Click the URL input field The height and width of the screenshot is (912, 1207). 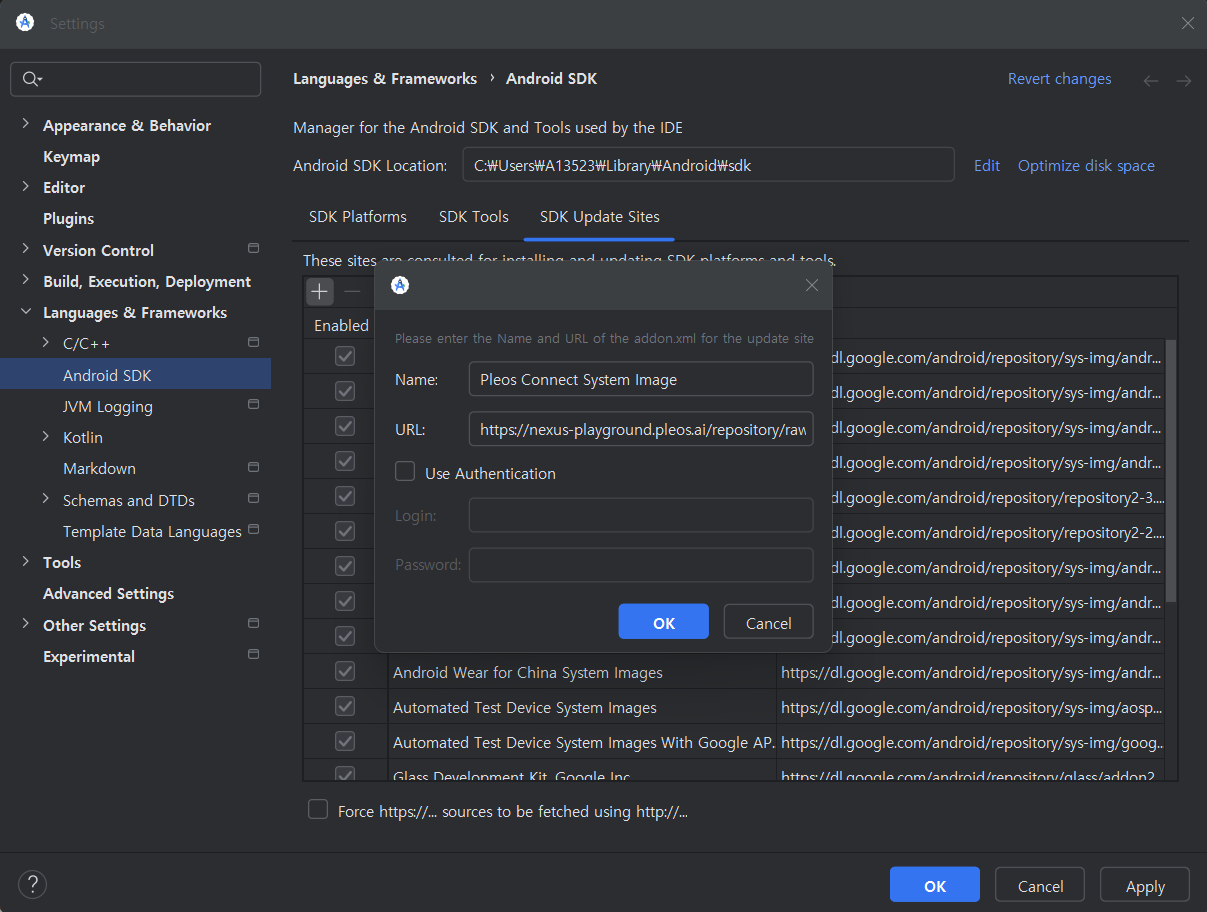640,429
